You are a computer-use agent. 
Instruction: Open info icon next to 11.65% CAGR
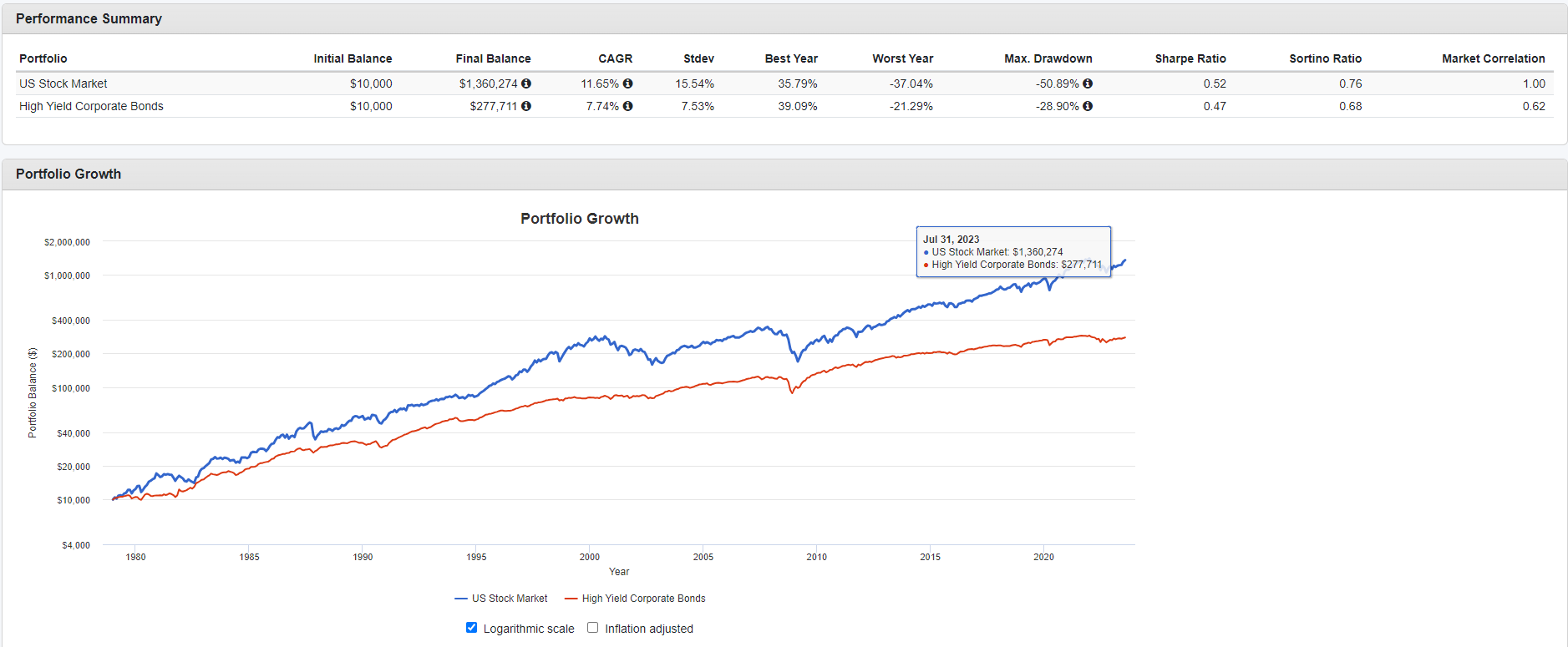coord(627,83)
